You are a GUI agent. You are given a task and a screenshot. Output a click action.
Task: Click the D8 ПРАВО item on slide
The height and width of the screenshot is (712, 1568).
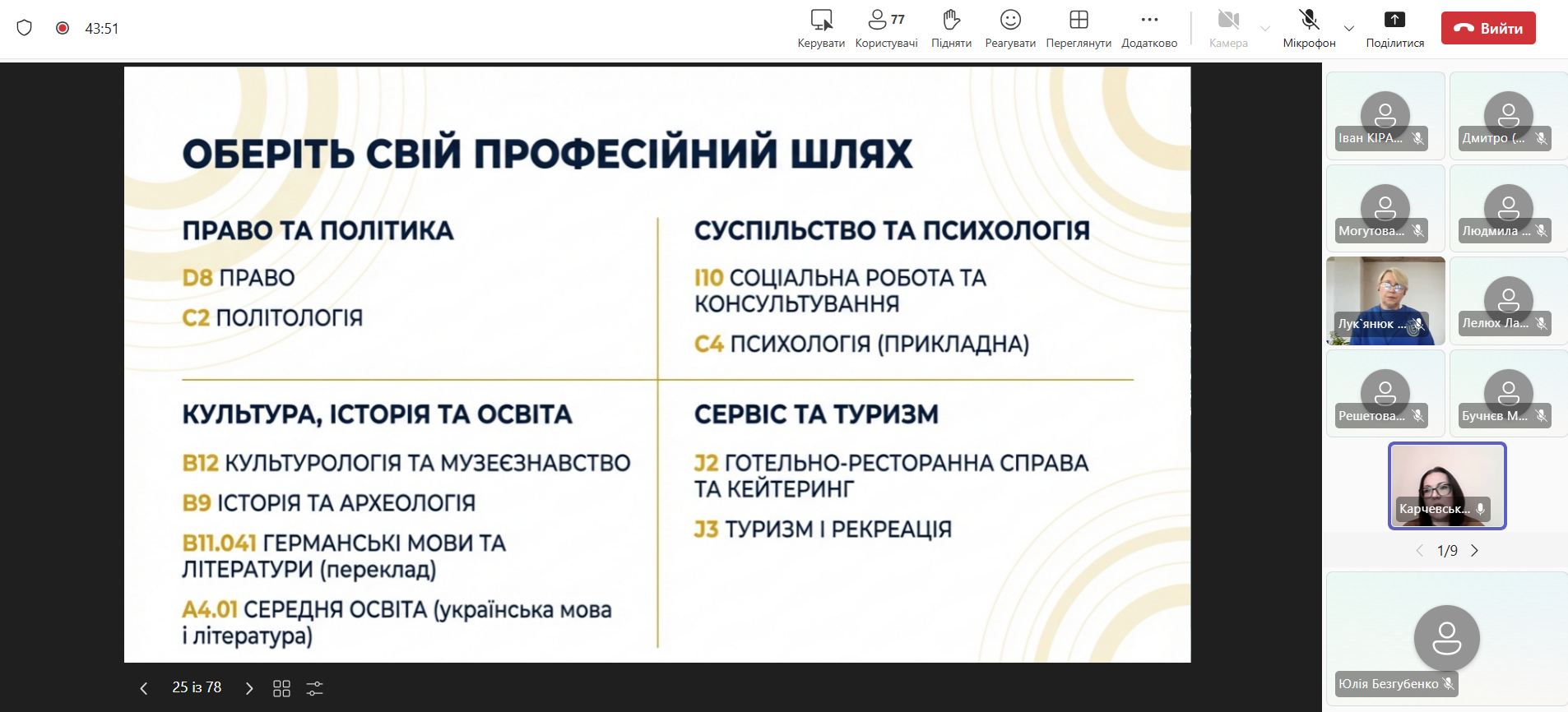coord(239,278)
